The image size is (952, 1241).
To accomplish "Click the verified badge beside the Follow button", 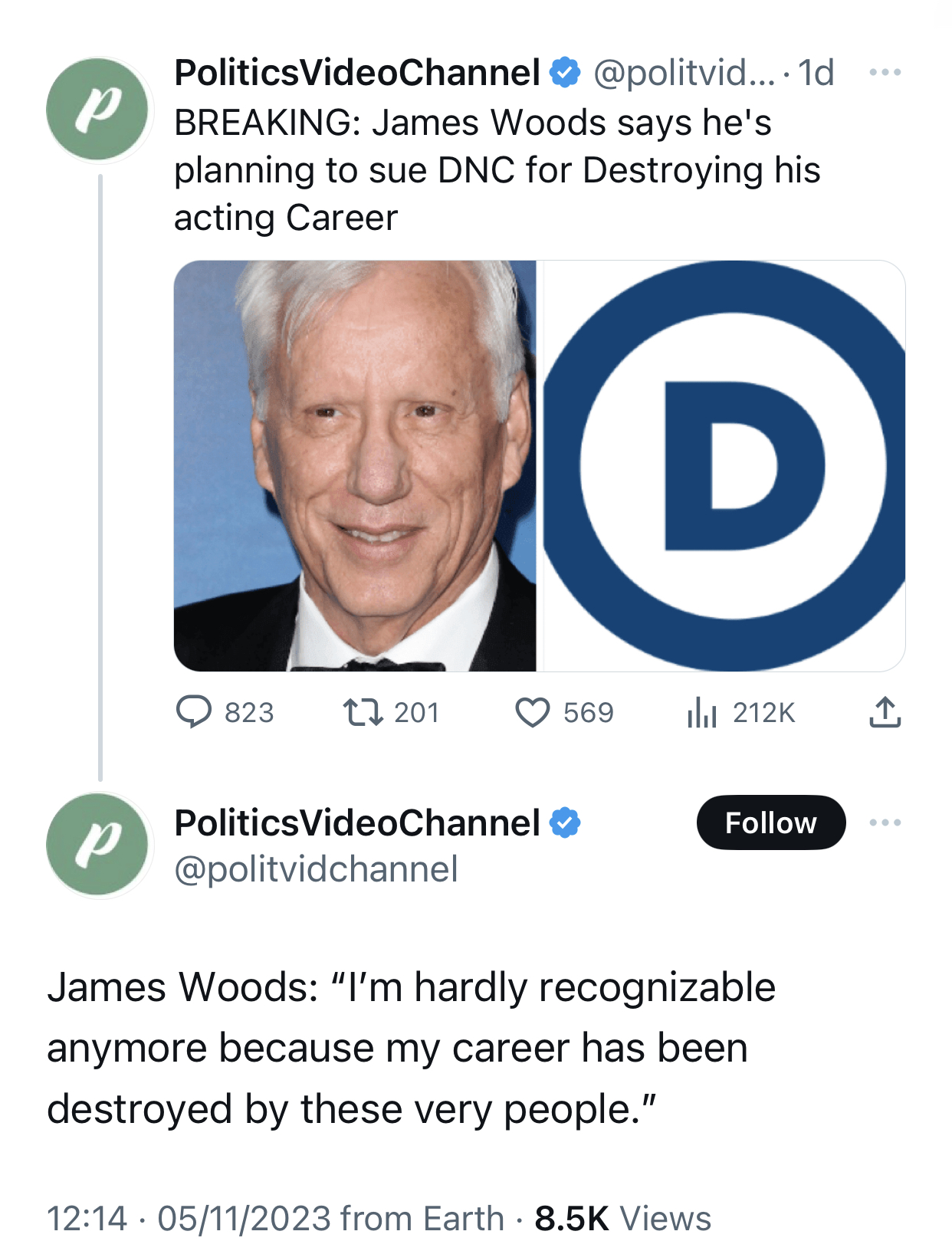I will tap(566, 823).
